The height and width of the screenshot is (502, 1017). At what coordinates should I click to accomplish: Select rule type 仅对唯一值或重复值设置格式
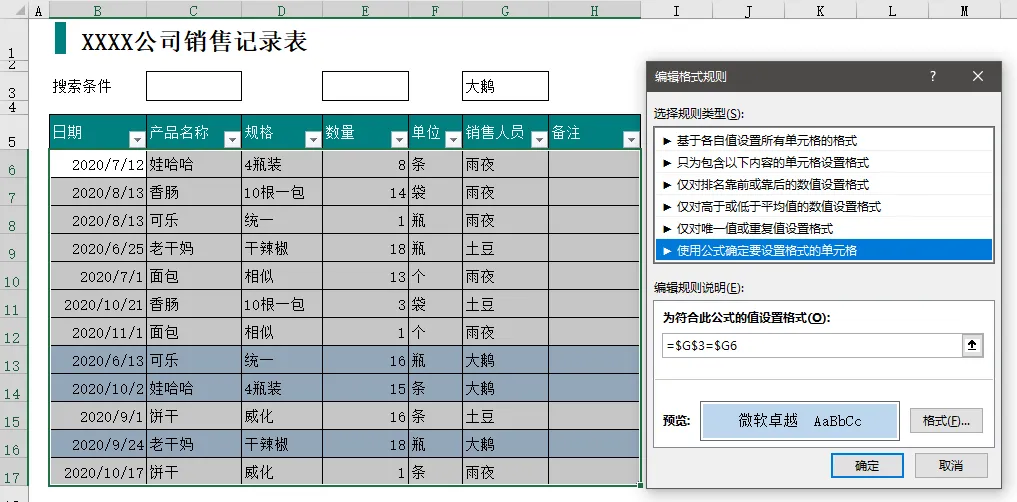point(824,228)
